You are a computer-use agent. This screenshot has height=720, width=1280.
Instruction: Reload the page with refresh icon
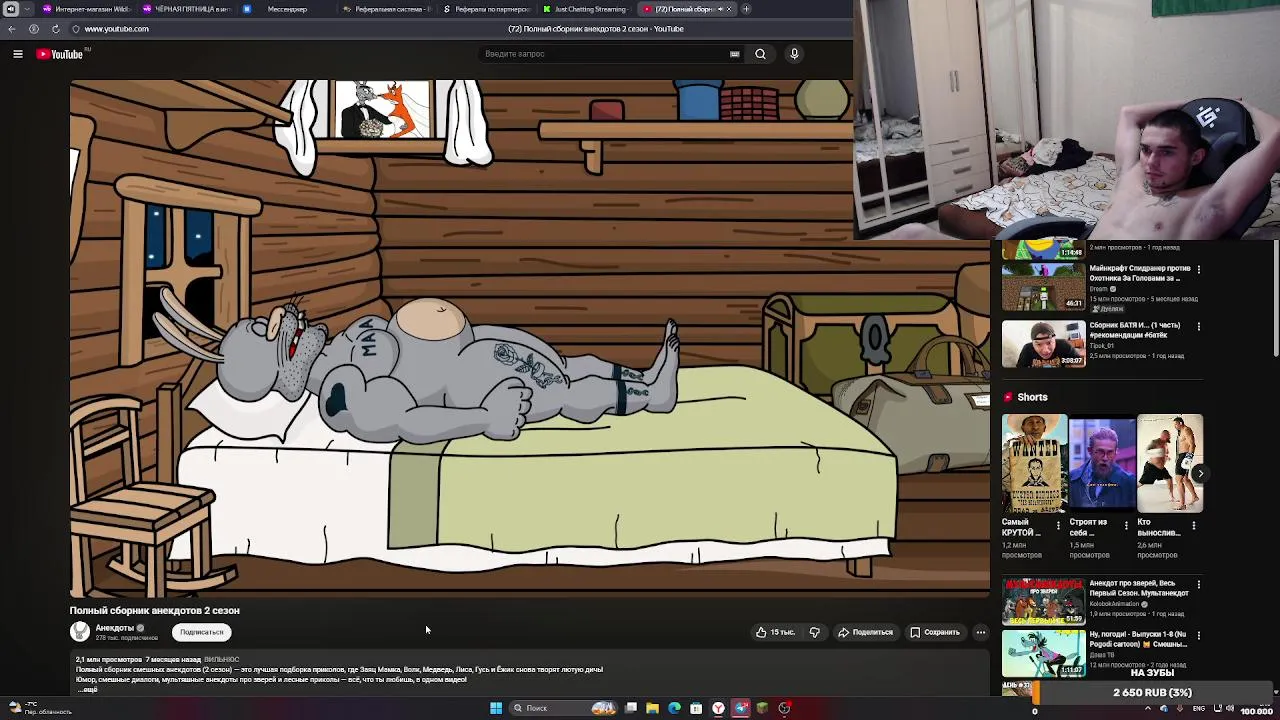55,29
